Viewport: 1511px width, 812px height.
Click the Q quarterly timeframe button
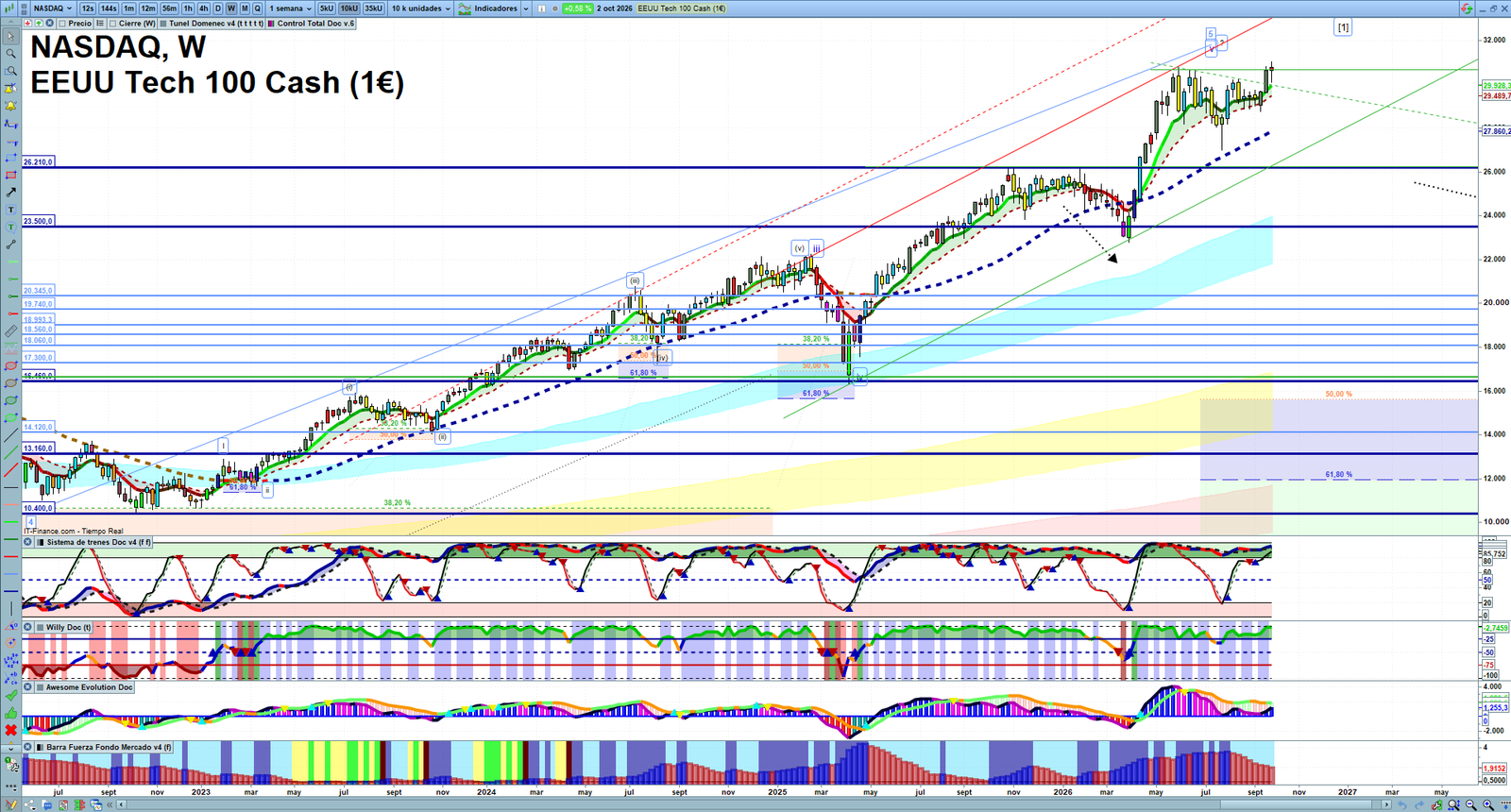click(x=257, y=8)
